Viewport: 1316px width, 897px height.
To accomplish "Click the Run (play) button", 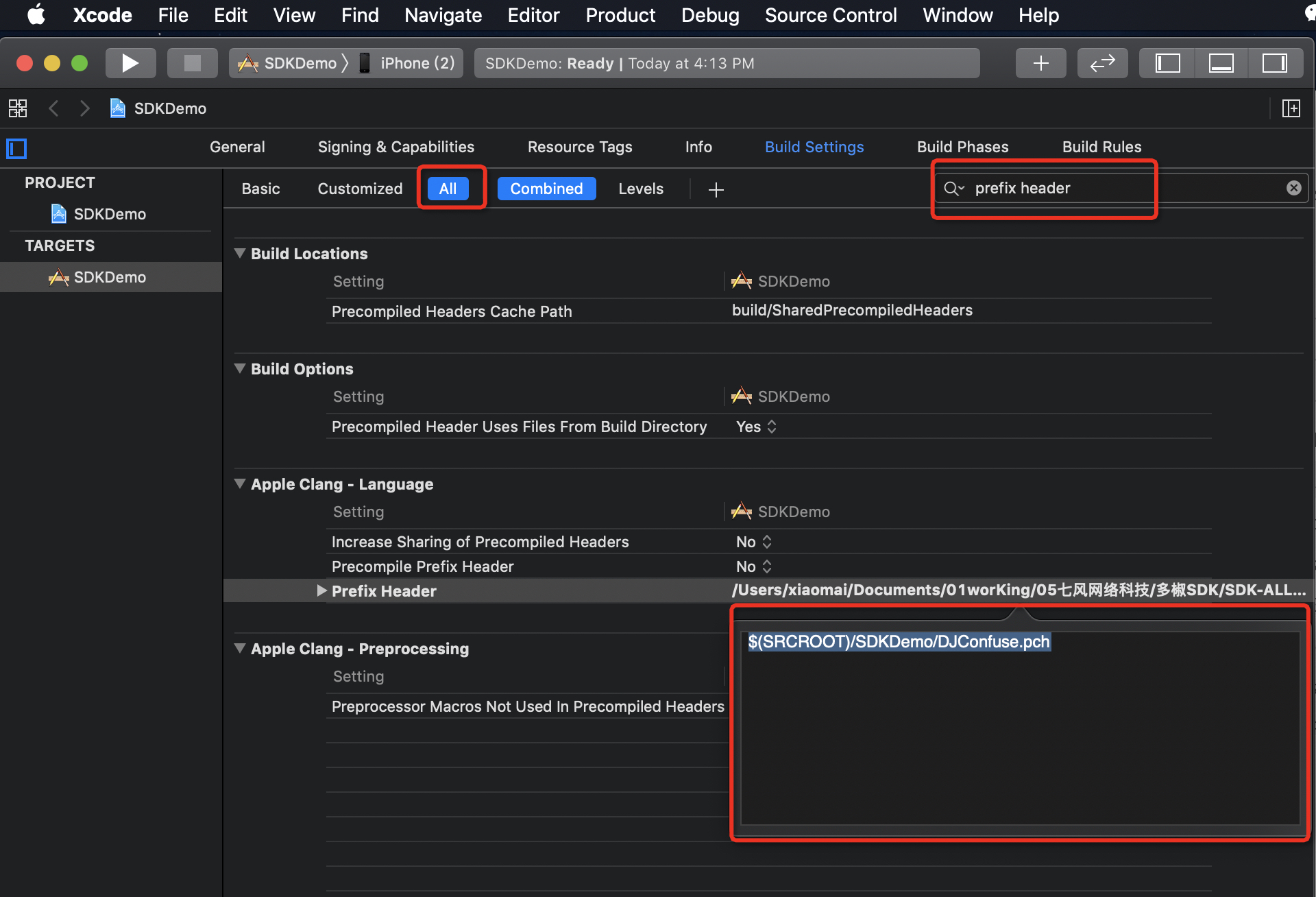I will click(x=130, y=63).
